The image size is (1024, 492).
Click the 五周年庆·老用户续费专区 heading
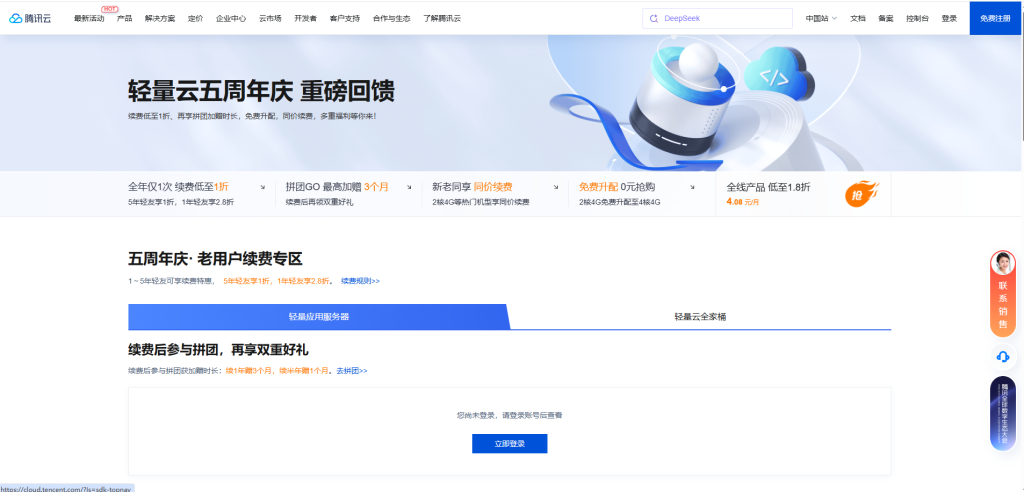(x=216, y=259)
